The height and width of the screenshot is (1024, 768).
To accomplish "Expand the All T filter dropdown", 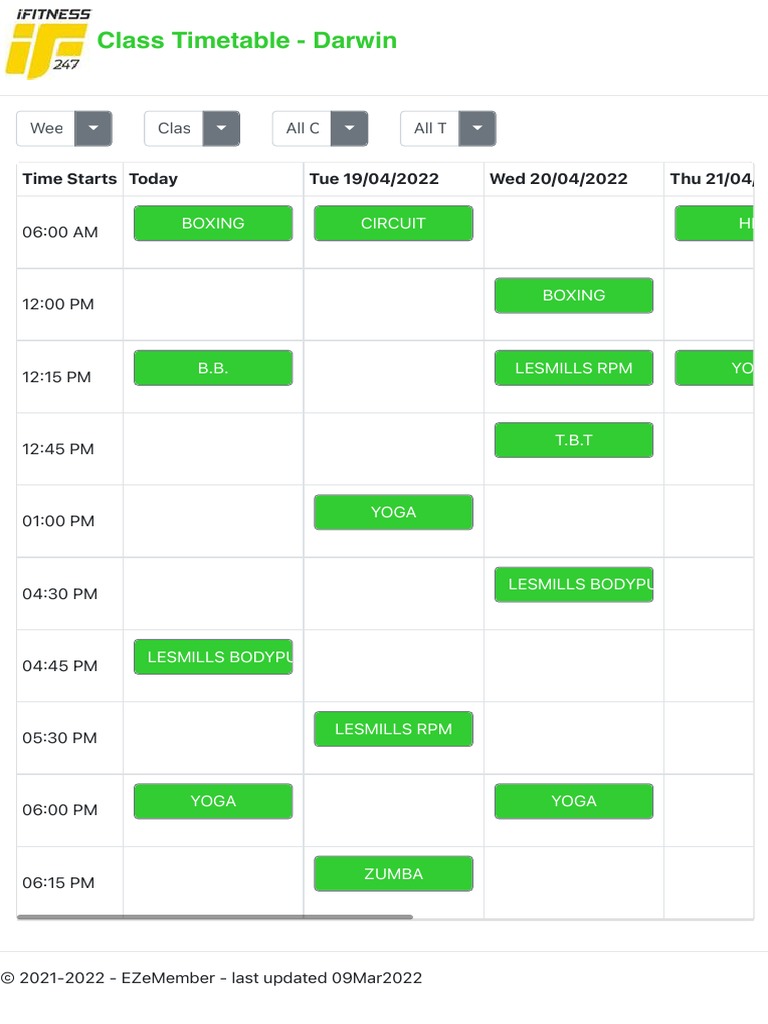I will [x=477, y=128].
